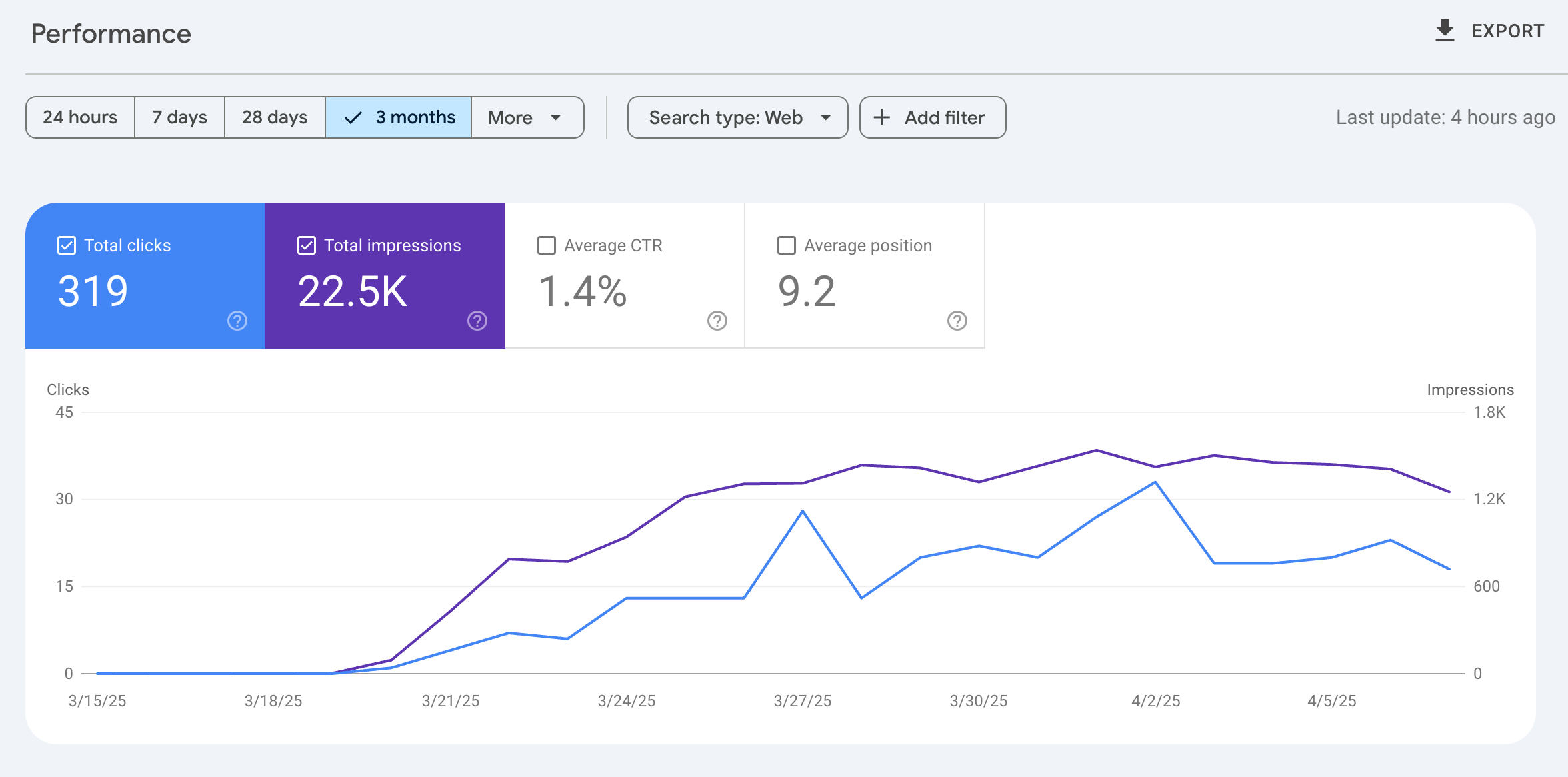Click the checkmark icon in 3 months tab
The width and height of the screenshot is (1568, 777).
point(353,117)
